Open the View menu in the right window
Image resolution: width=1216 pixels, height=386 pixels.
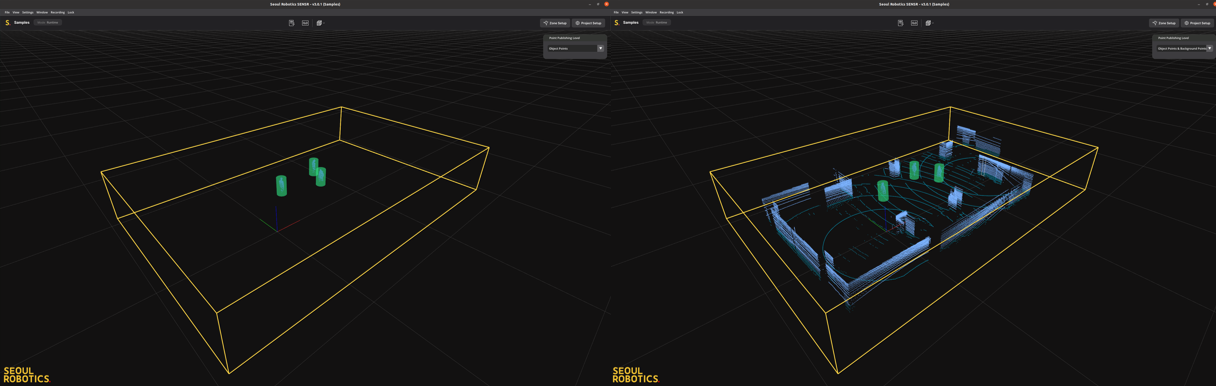(625, 12)
